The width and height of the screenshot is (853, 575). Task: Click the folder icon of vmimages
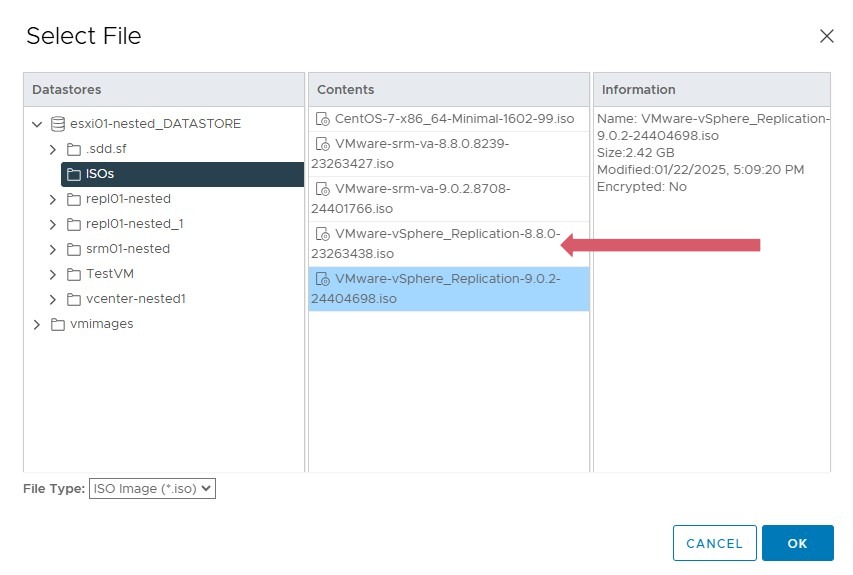[58, 324]
